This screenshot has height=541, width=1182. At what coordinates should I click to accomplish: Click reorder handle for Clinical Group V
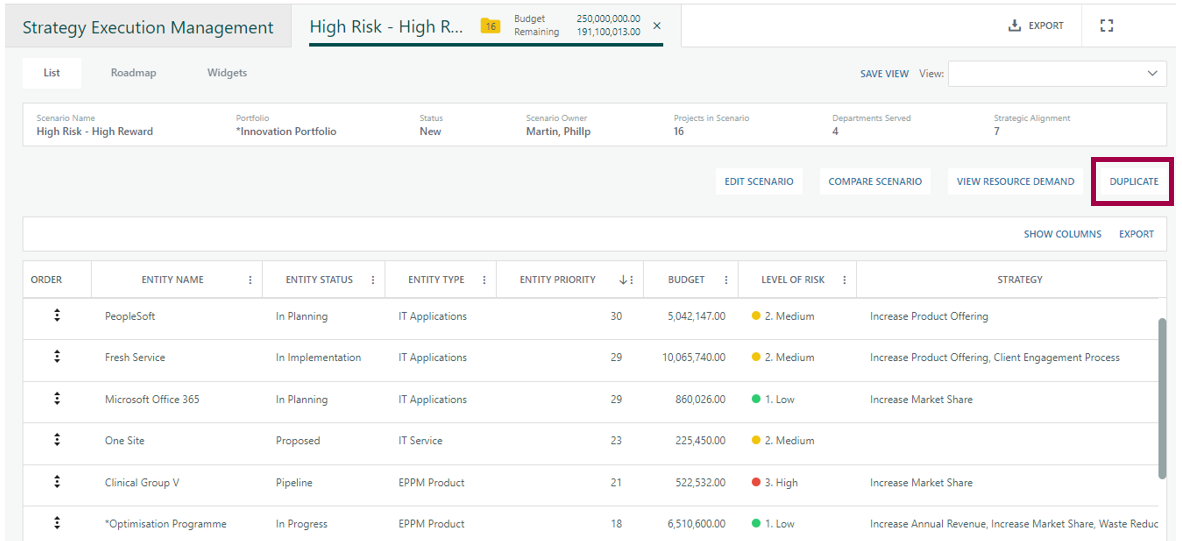click(x=57, y=481)
